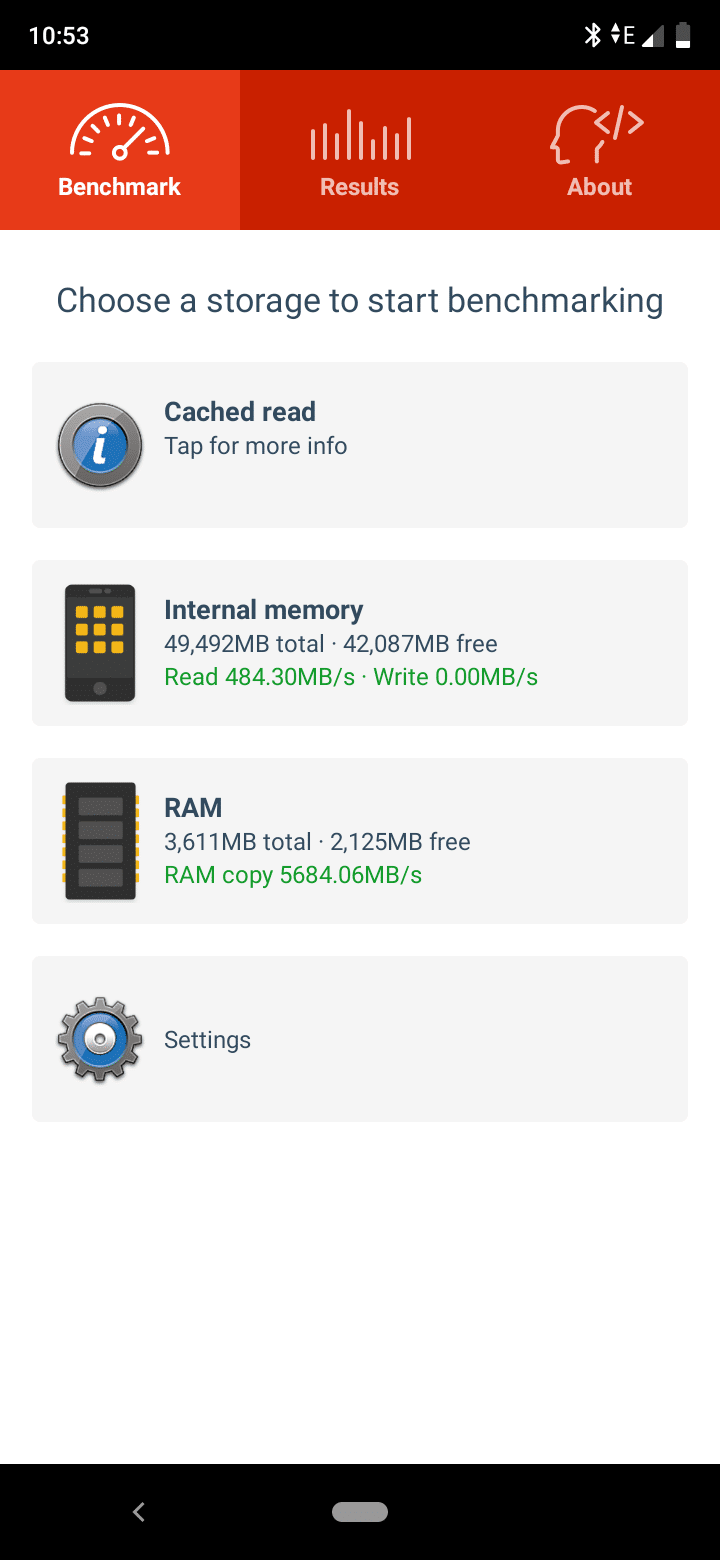Select the Benchmark tab label
The image size is (720, 1560).
(x=120, y=187)
